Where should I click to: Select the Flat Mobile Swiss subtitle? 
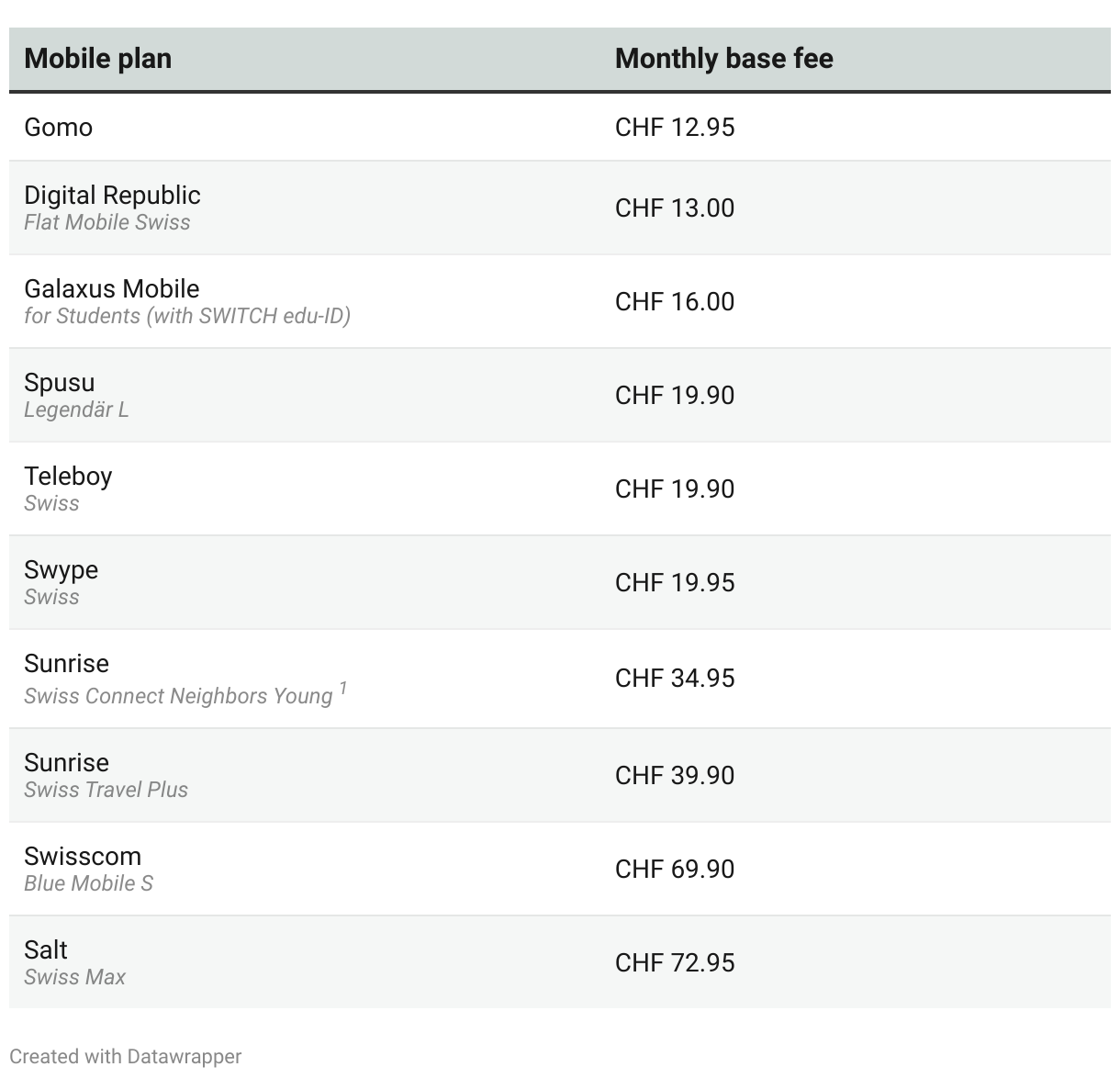coord(106,222)
